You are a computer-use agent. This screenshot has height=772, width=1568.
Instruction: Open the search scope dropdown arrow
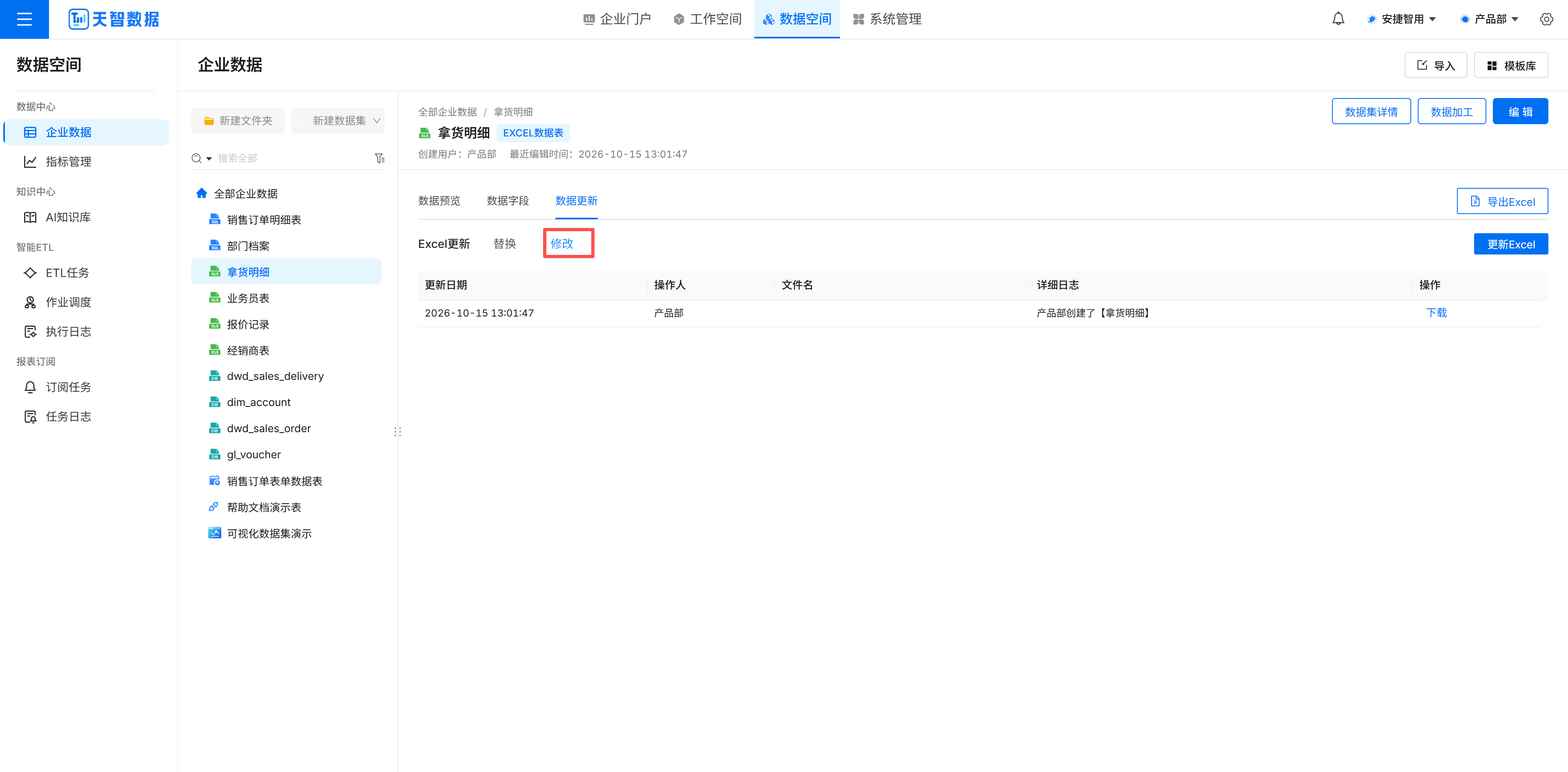click(209, 158)
